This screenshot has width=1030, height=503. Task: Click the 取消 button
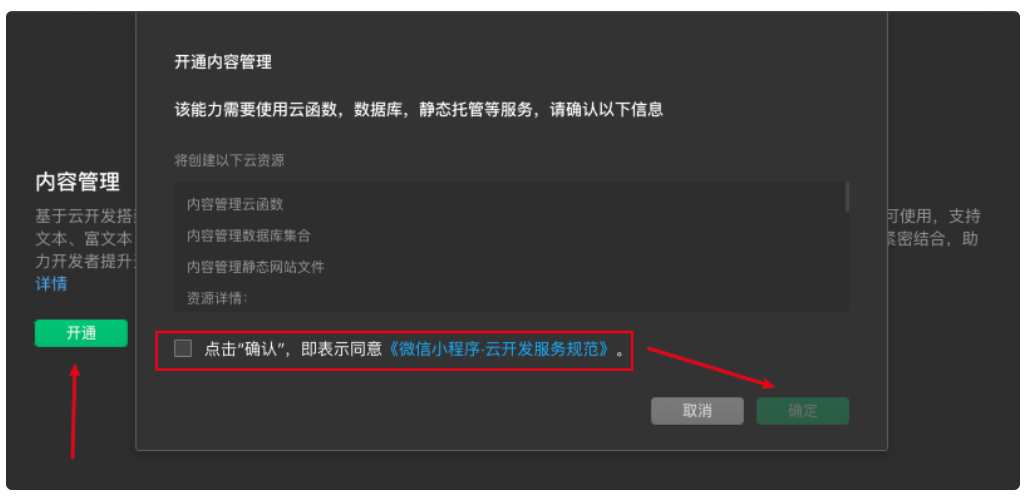pyautogui.click(x=697, y=411)
